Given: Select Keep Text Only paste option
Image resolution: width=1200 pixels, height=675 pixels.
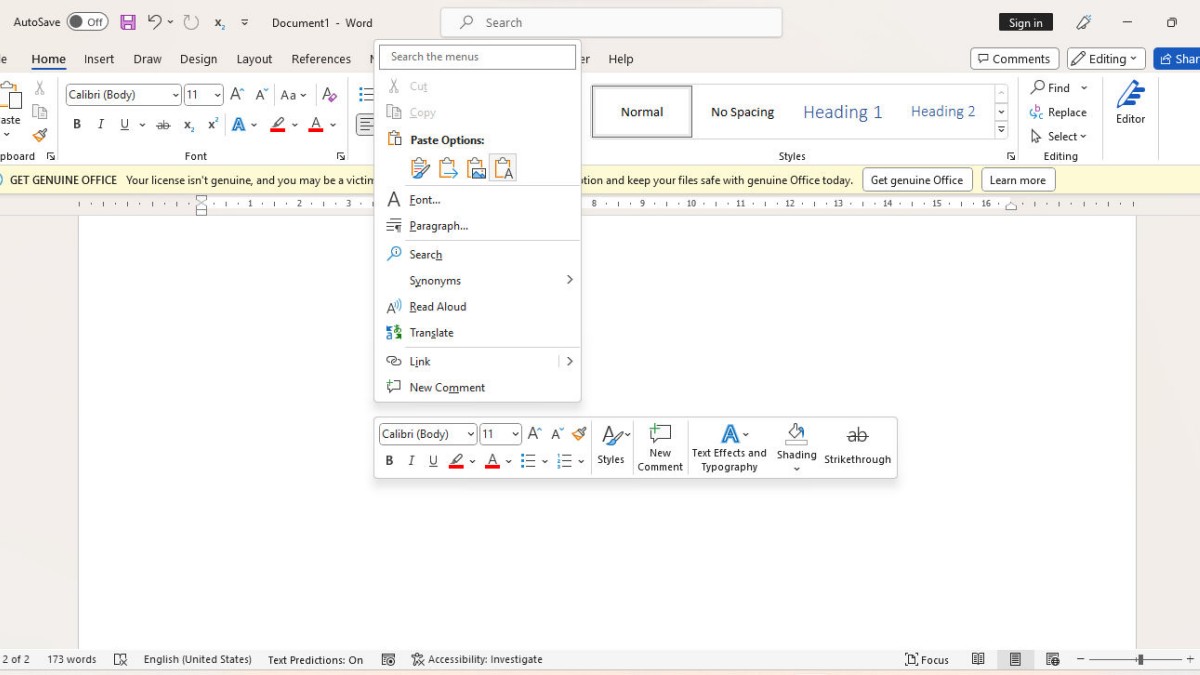Looking at the screenshot, I should [504, 168].
